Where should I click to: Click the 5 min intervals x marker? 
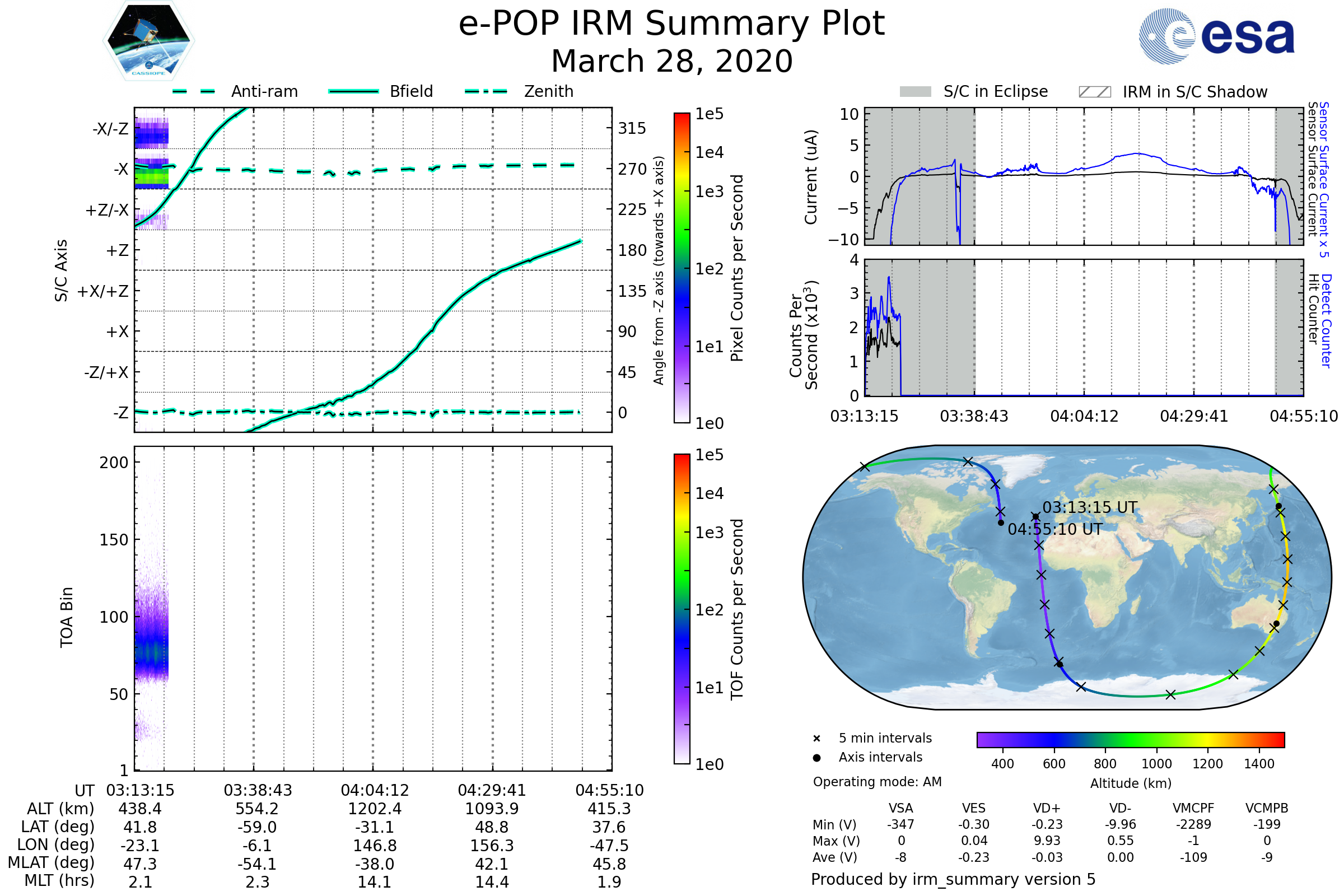tap(816, 739)
